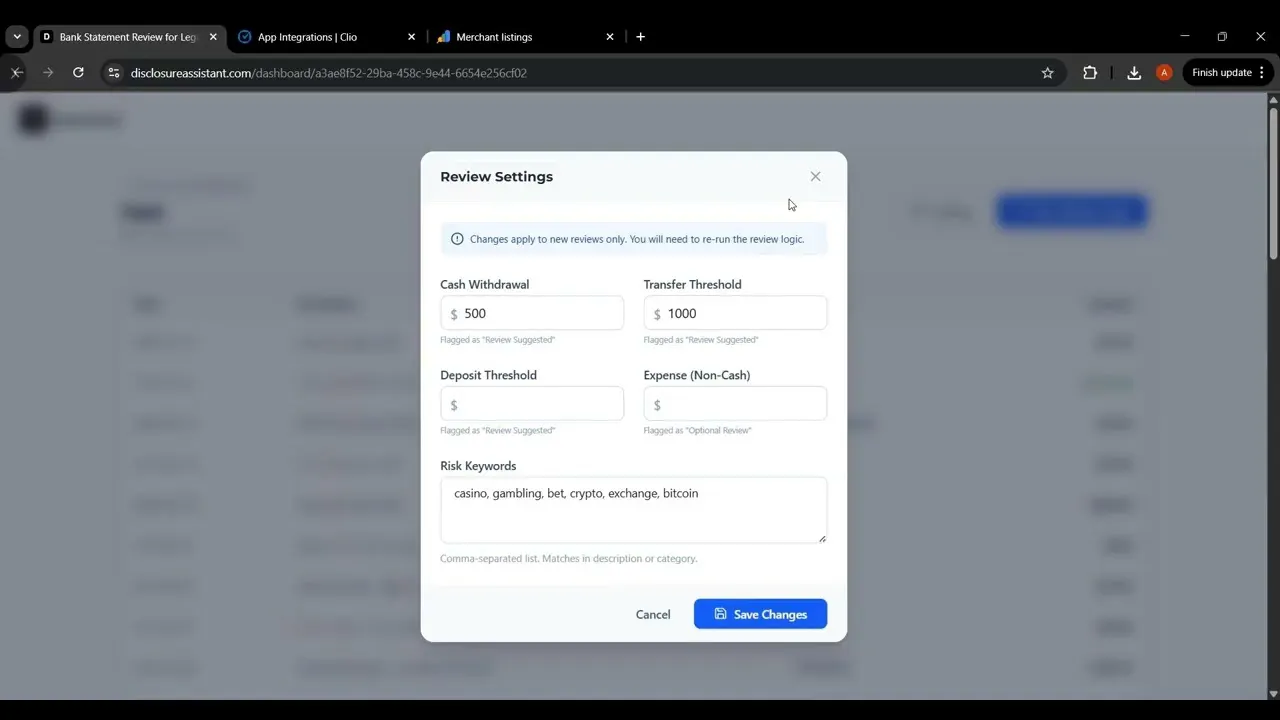Open a new browser tab

640,37
